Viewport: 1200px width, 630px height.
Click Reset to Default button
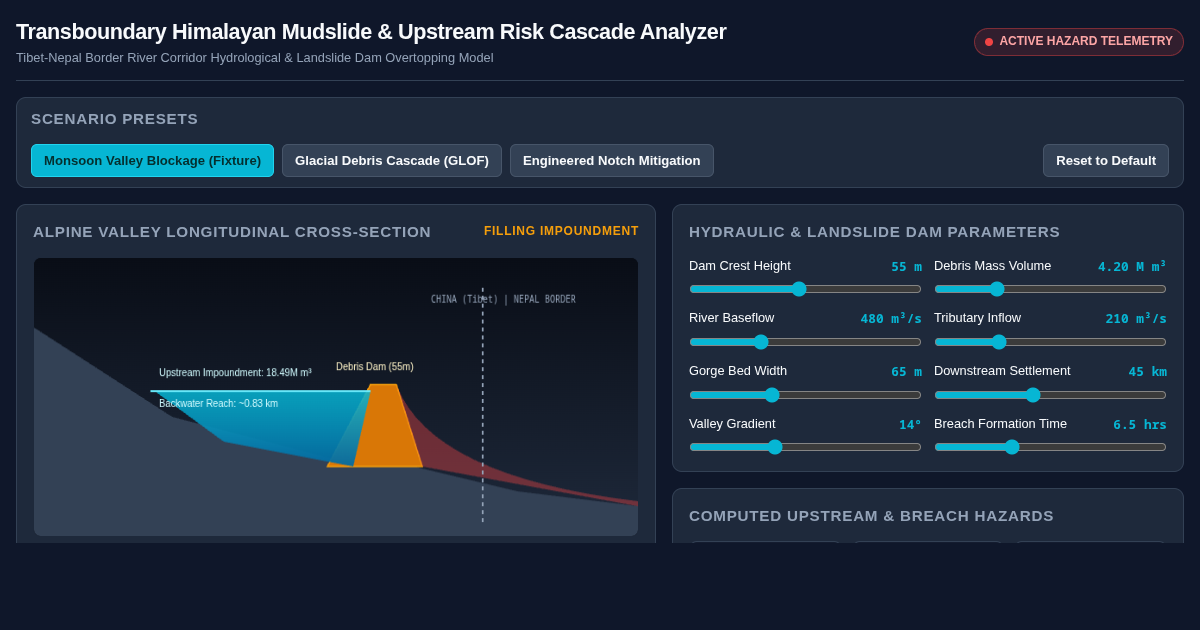pos(1106,160)
